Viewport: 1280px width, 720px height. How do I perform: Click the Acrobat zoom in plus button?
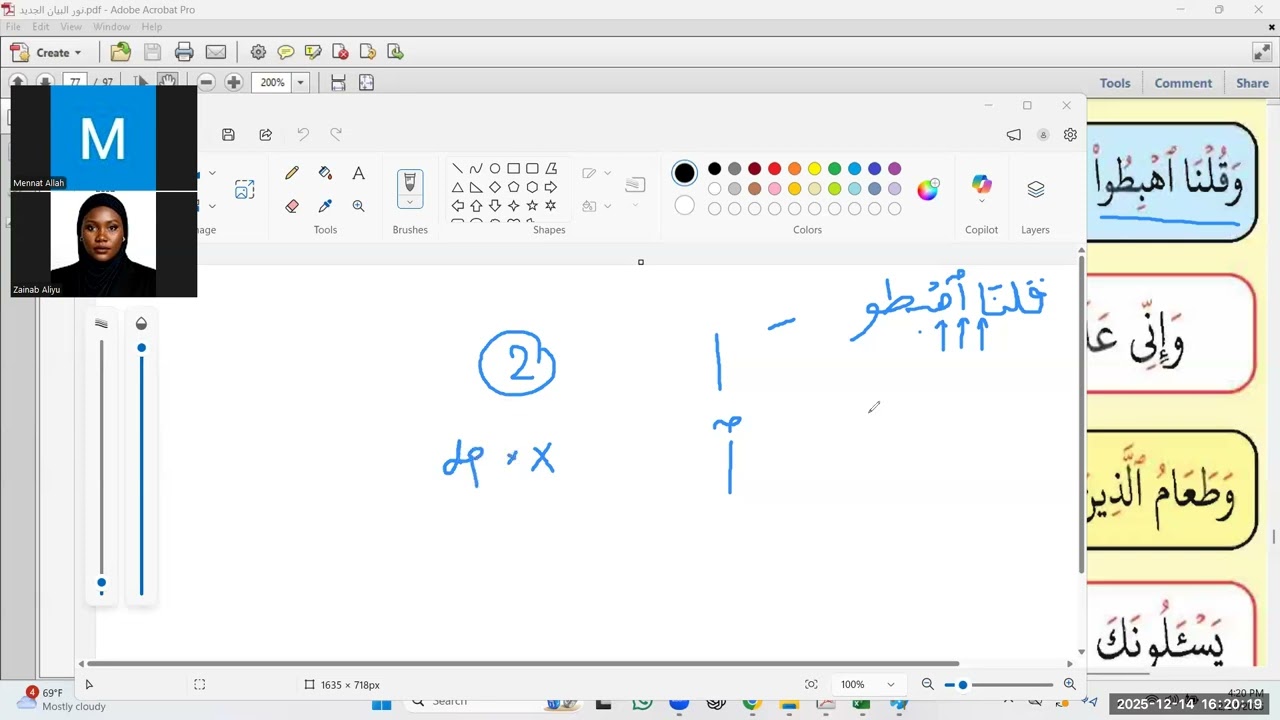point(234,82)
